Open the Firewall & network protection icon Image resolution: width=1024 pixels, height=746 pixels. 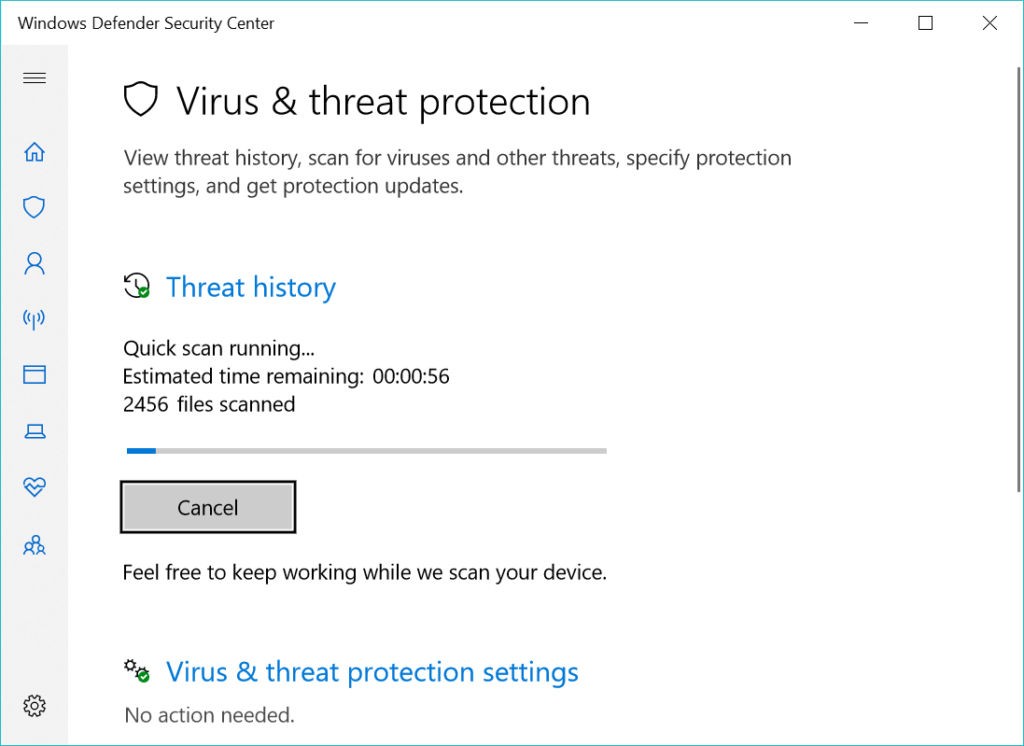[x=34, y=319]
